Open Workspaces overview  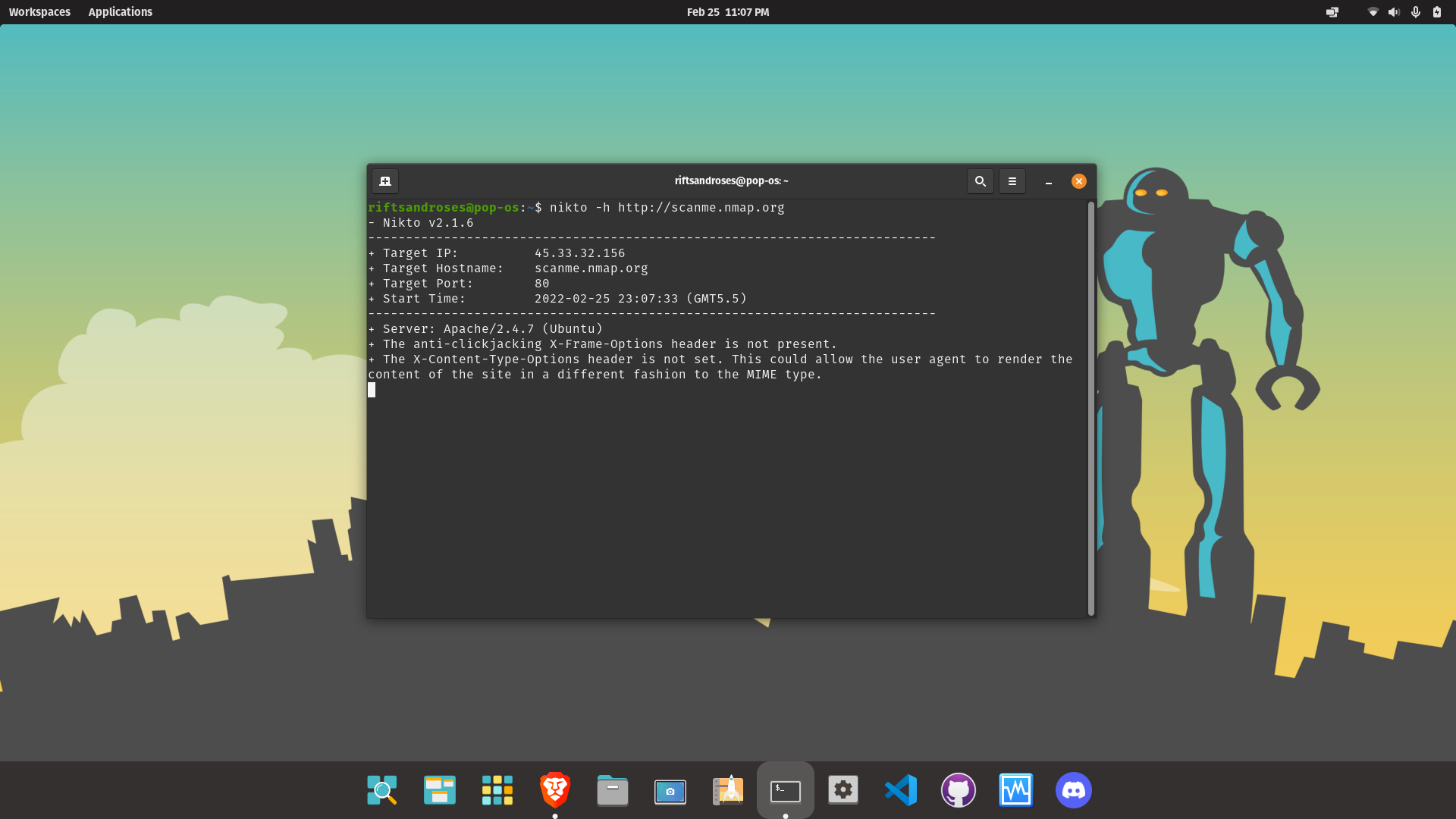39,12
